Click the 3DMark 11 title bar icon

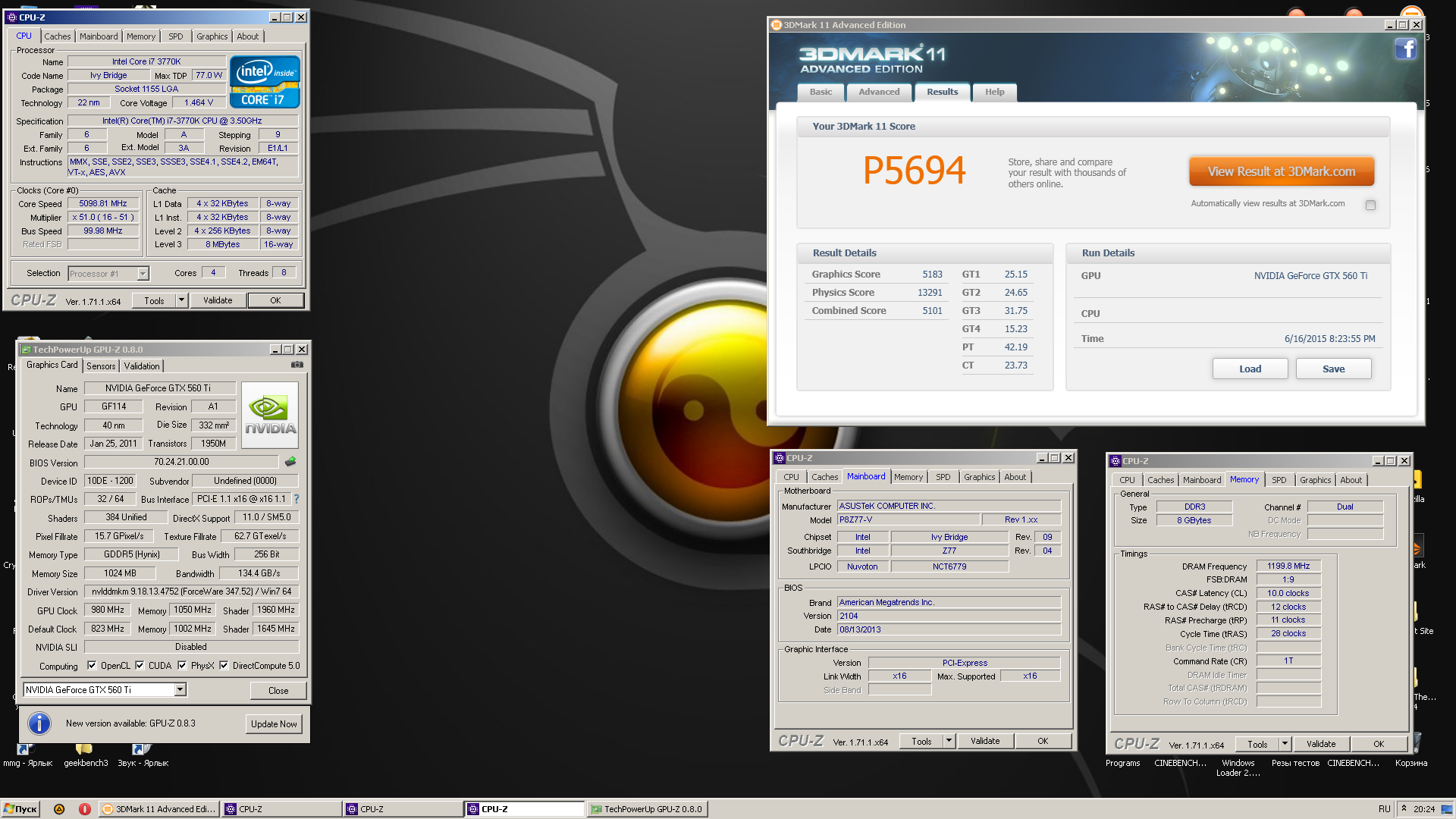pyautogui.click(x=777, y=25)
